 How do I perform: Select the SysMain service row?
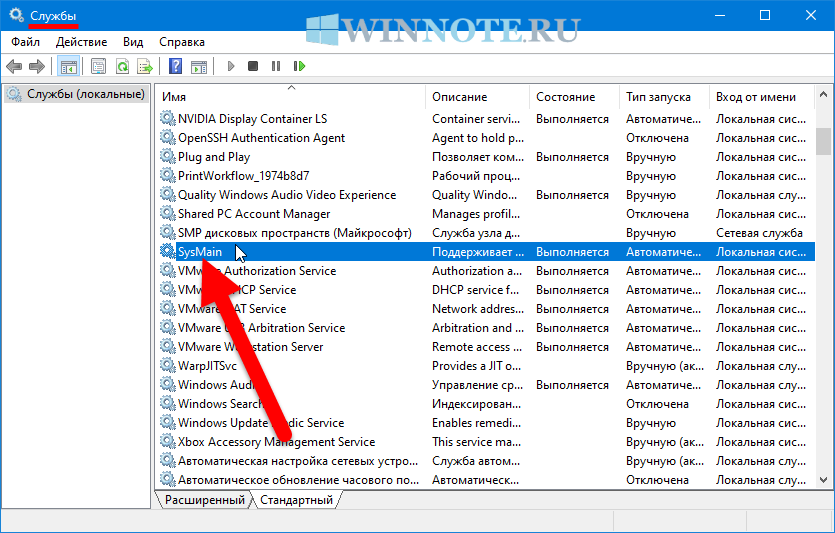click(x=487, y=252)
